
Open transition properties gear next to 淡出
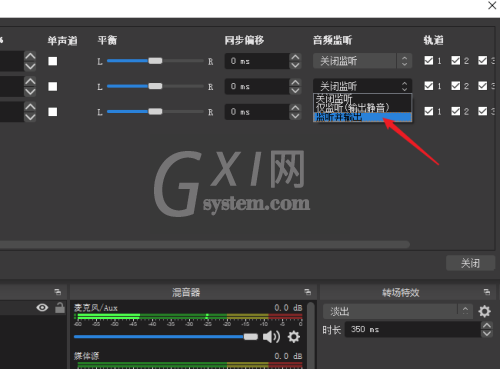pyautogui.click(x=484, y=311)
